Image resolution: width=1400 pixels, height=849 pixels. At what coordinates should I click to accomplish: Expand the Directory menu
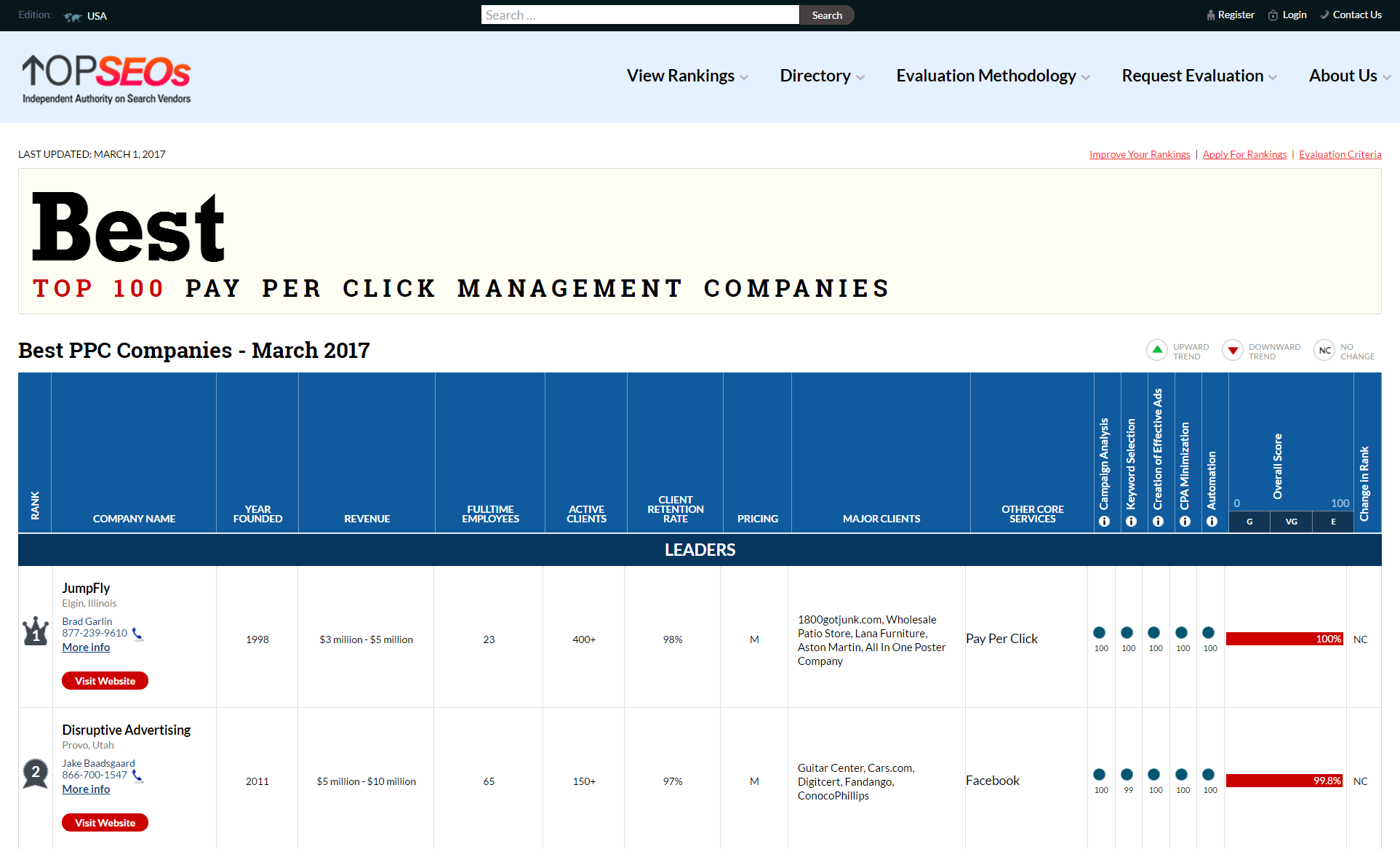tap(822, 76)
